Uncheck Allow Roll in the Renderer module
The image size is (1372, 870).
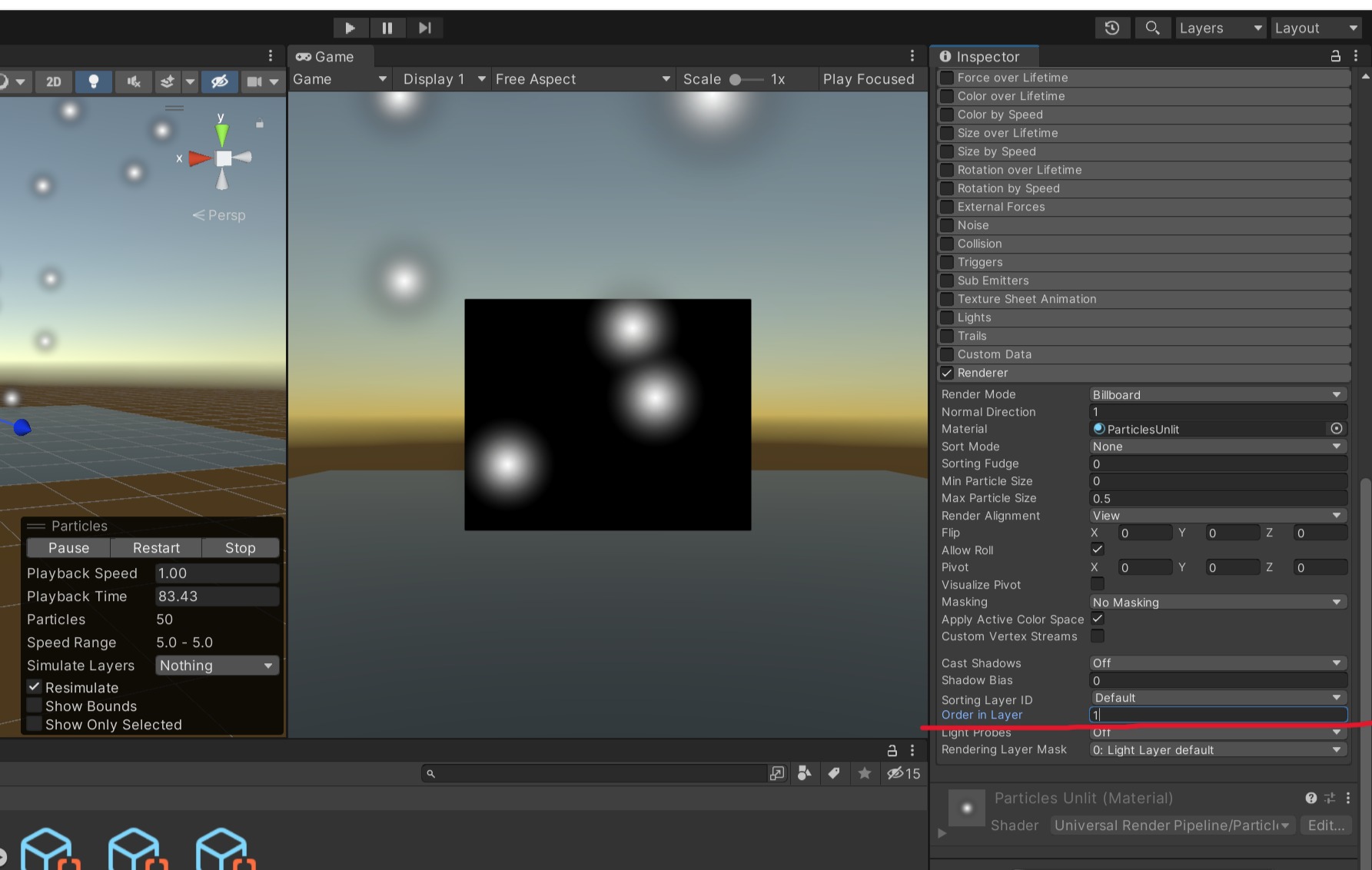(1097, 549)
